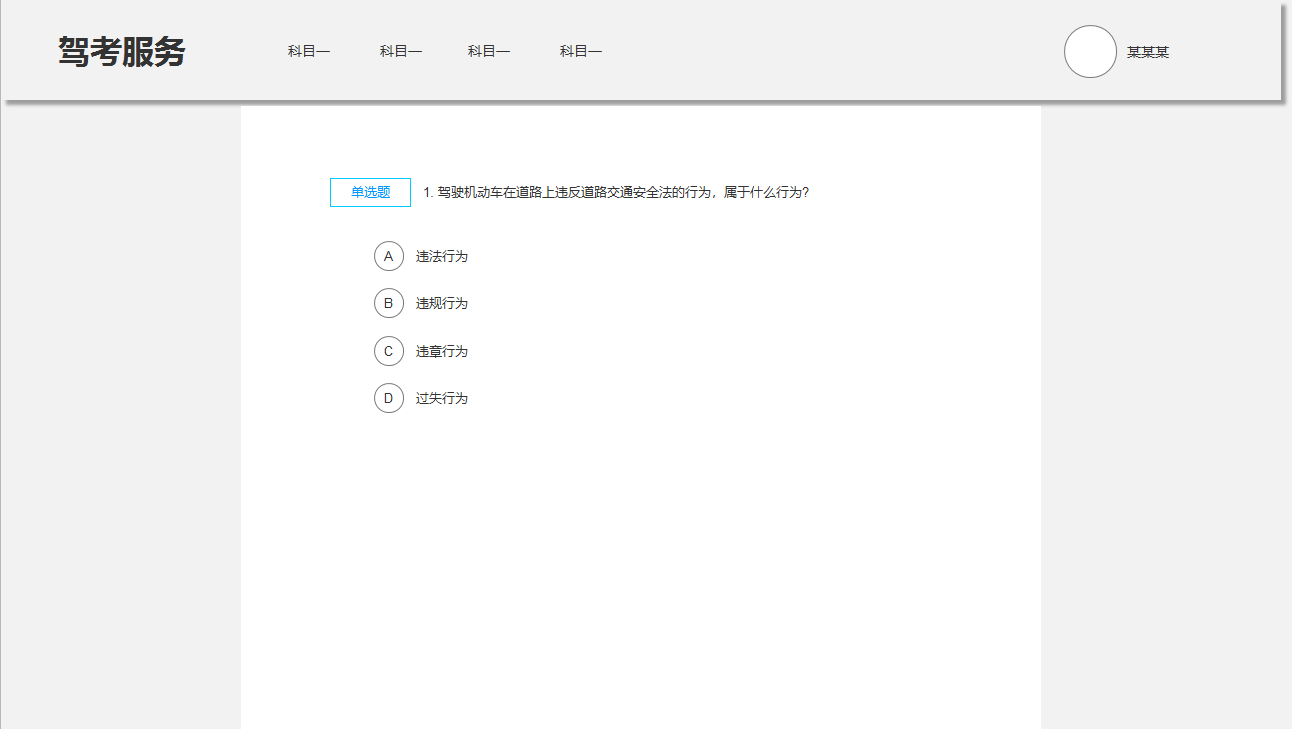Click the 违法行为 answer text
Image resolution: width=1292 pixels, height=729 pixels.
pyautogui.click(x=442, y=256)
